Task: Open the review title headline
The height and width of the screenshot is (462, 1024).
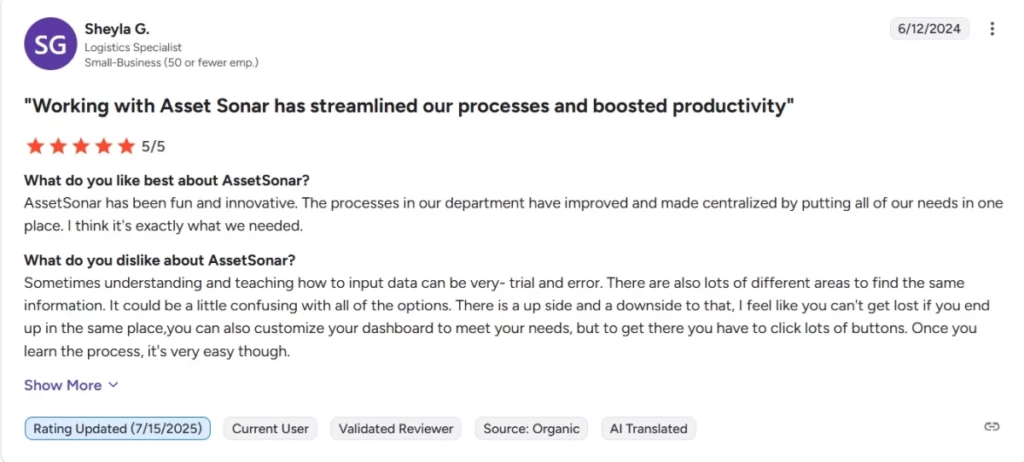Action: [x=409, y=107]
